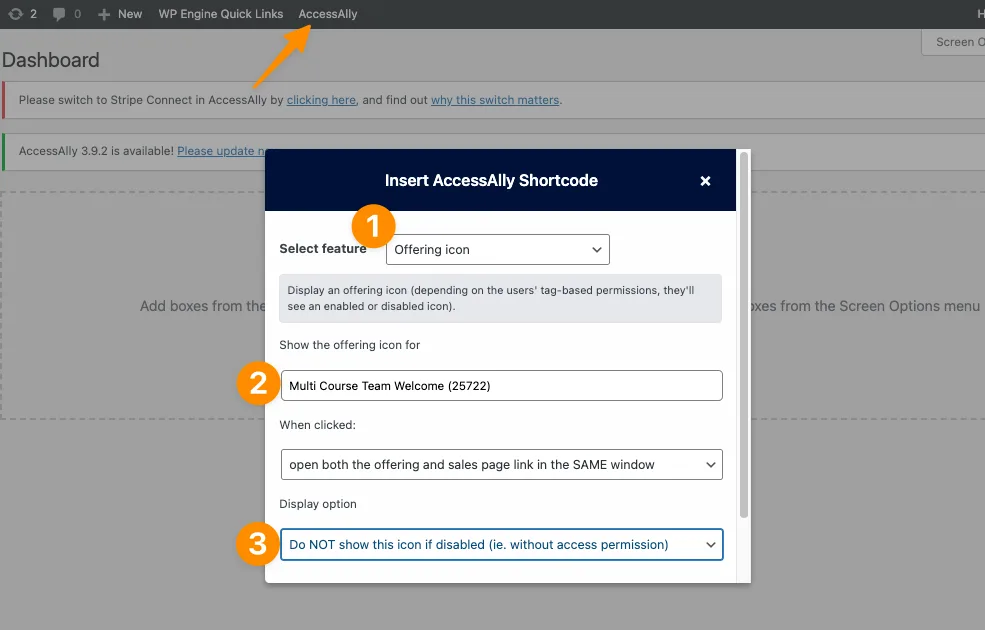Image resolution: width=985 pixels, height=630 pixels.
Task: Open the Select feature dropdown
Action: click(x=497, y=249)
